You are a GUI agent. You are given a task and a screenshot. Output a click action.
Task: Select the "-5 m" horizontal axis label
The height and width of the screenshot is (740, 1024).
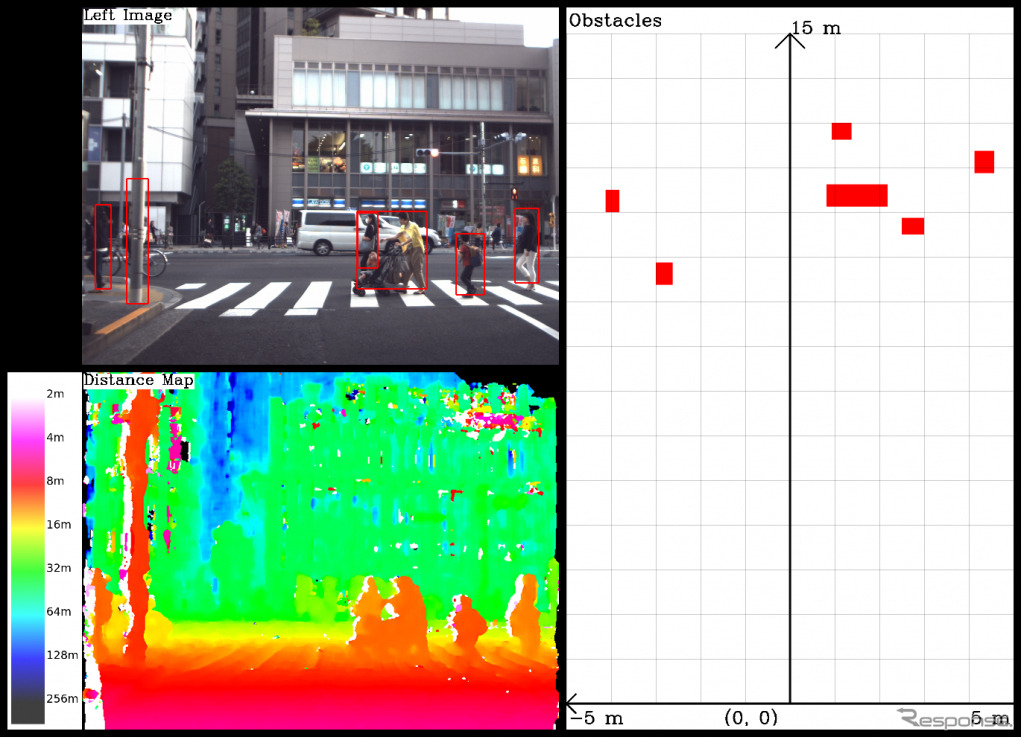point(596,718)
